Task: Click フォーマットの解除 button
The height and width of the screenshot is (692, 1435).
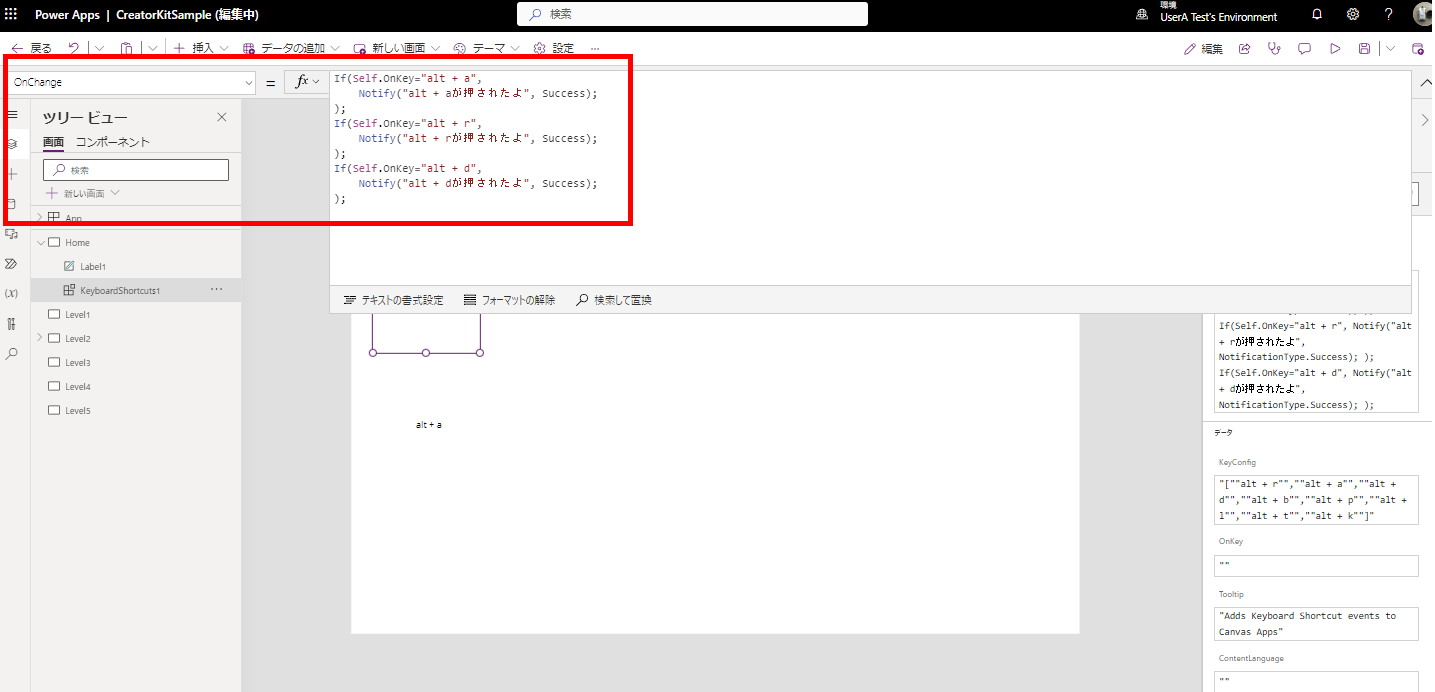Action: [509, 300]
